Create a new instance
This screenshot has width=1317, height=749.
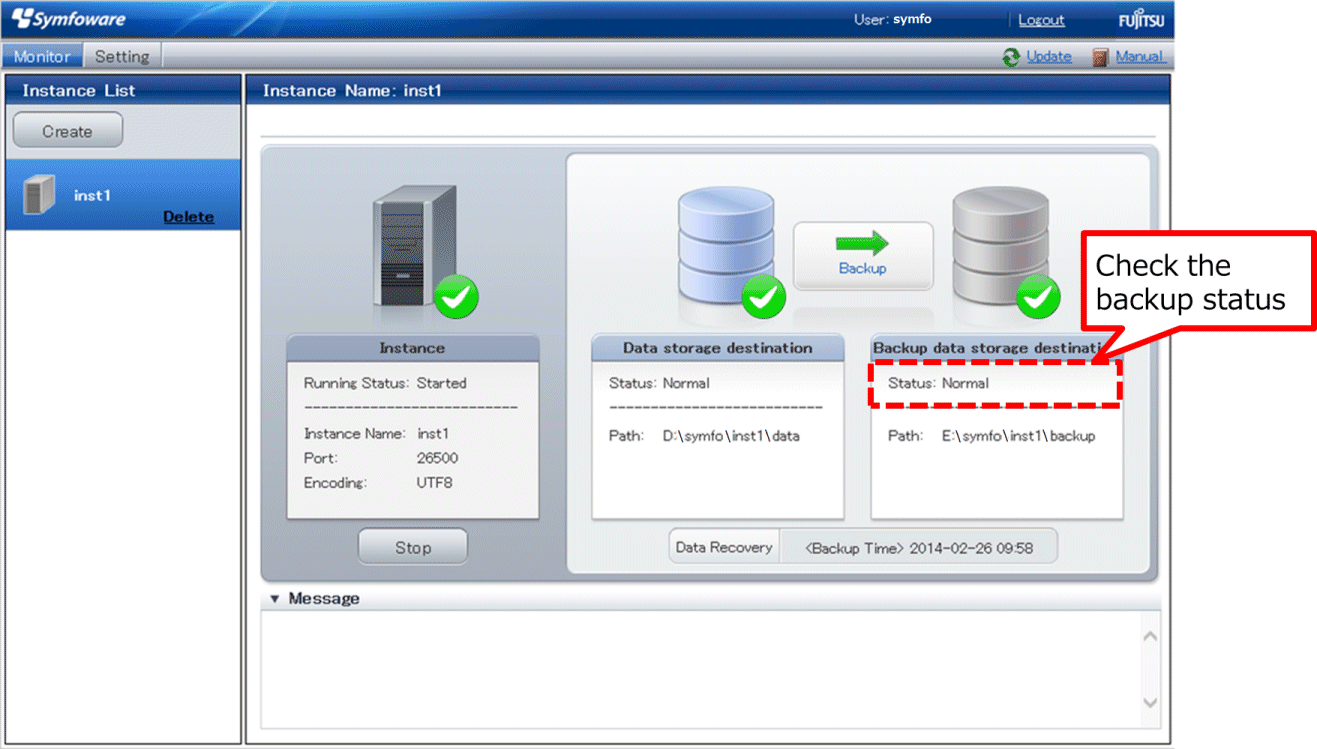(x=68, y=131)
